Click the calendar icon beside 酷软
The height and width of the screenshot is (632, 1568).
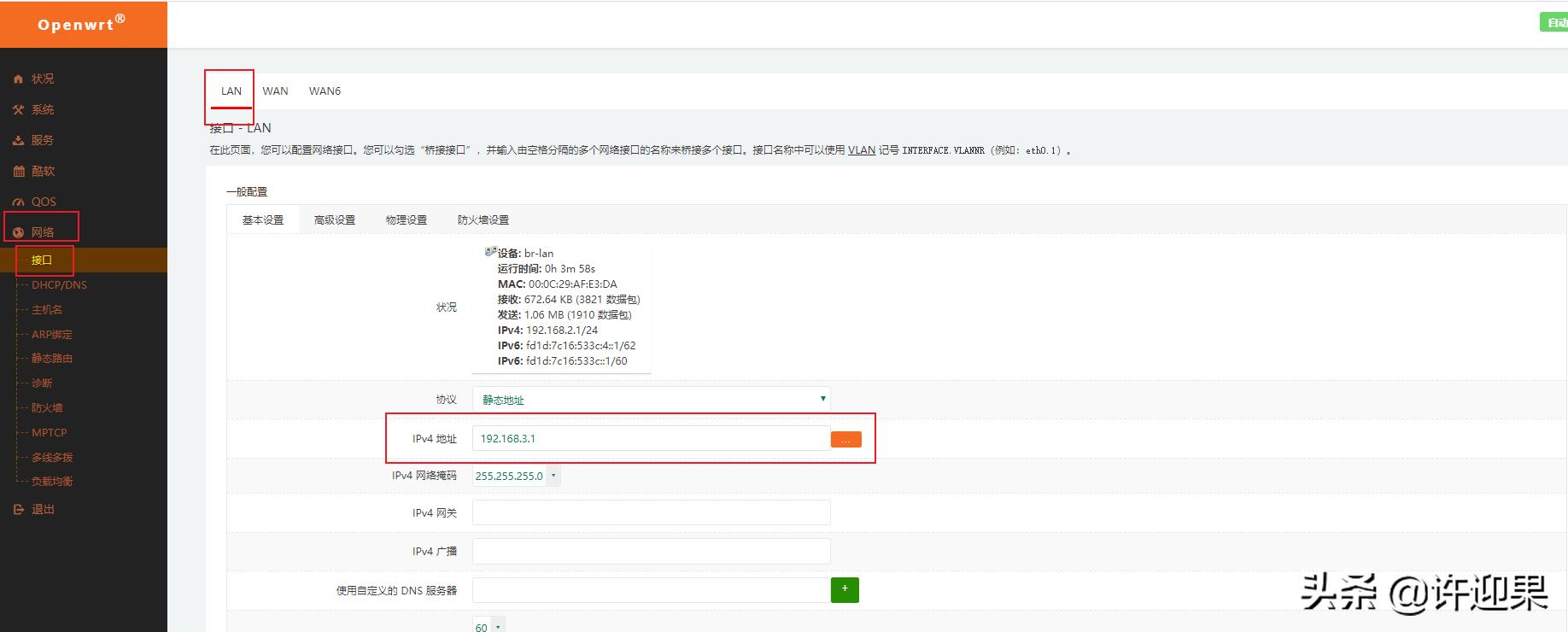tap(18, 171)
